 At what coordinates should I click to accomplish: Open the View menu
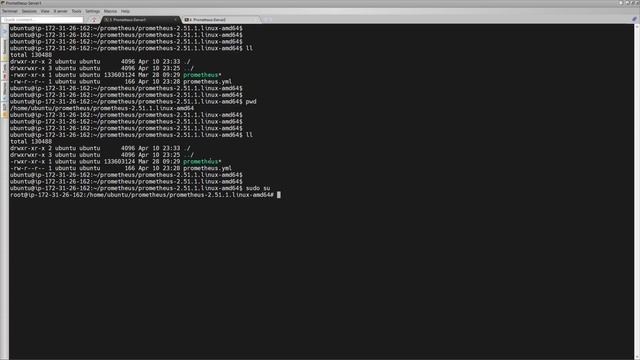click(x=45, y=11)
